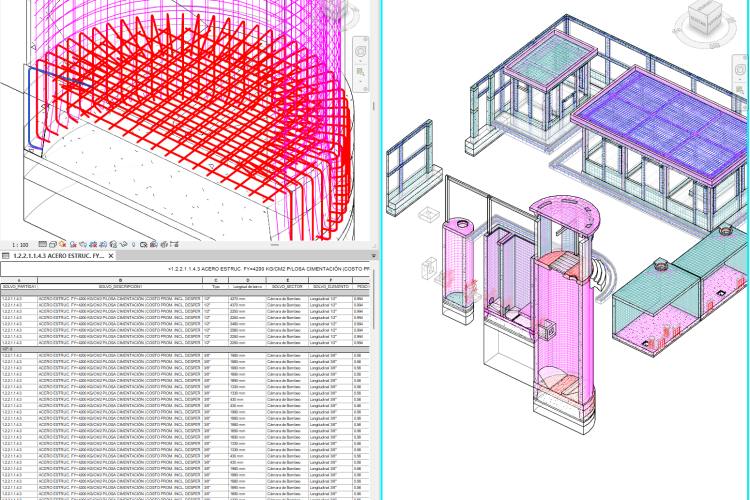Click the splitter grip below rebar view
This screenshot has height=500, width=750.
click(275, 244)
